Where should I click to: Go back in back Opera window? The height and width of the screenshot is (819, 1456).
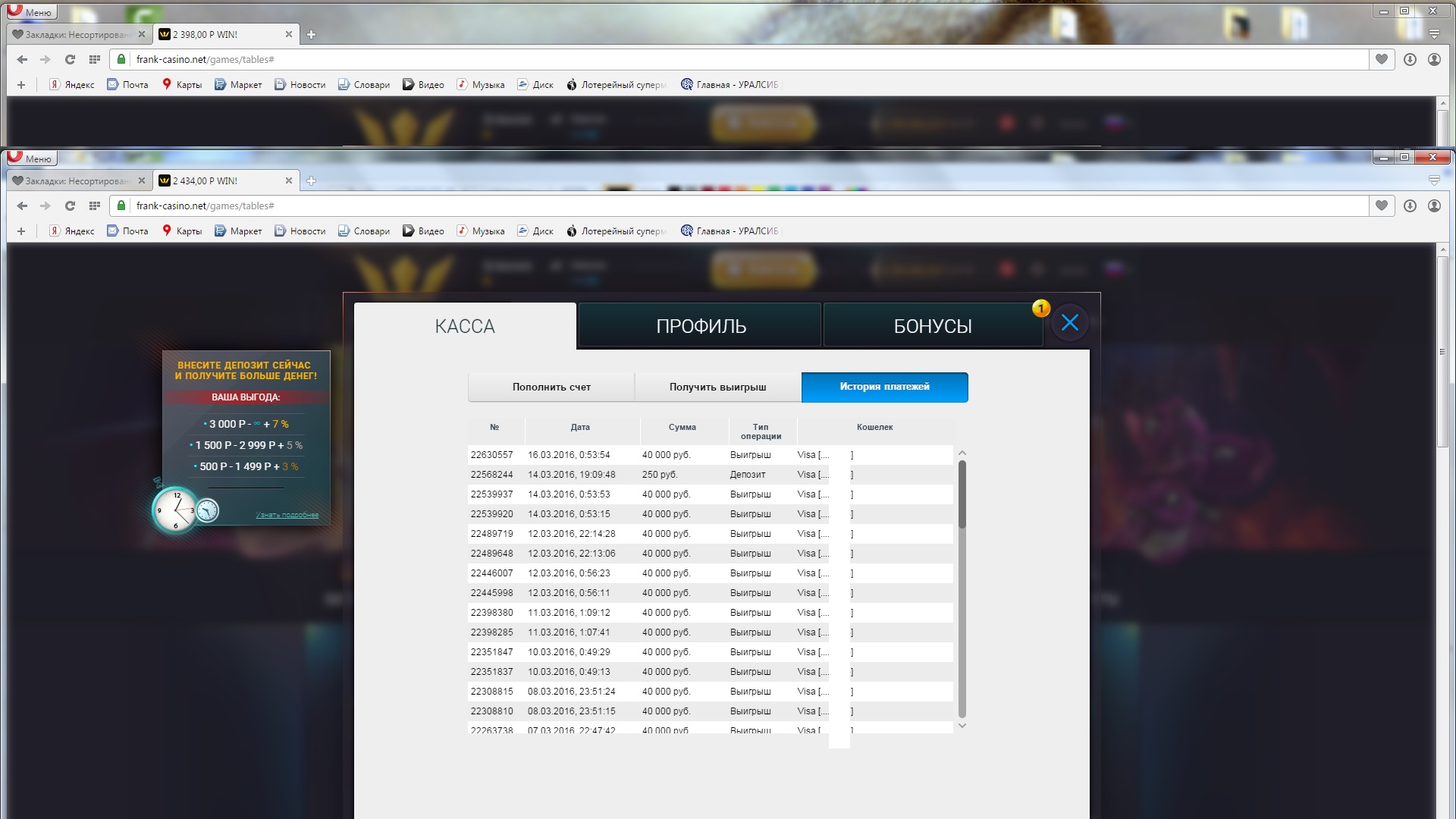(22, 59)
